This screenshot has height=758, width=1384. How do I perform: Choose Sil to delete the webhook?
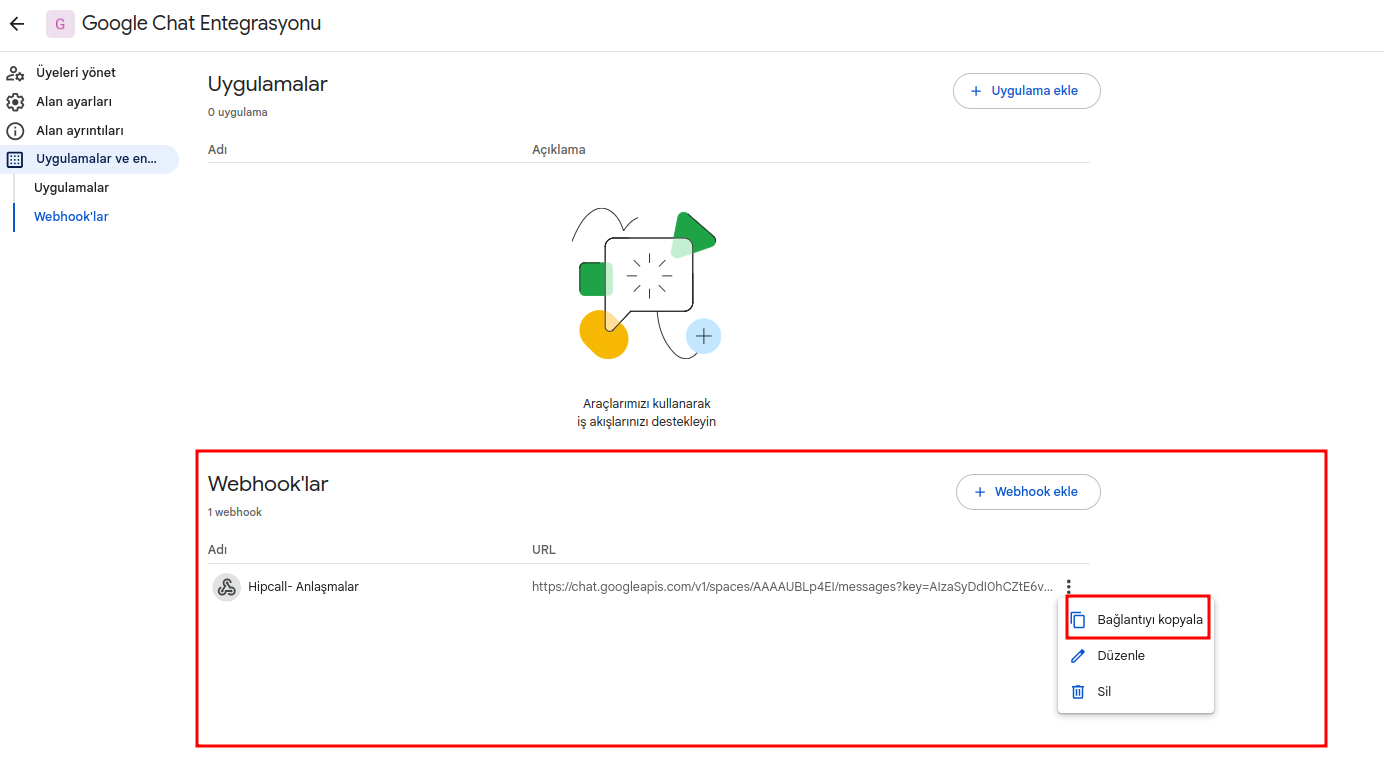(x=1104, y=692)
